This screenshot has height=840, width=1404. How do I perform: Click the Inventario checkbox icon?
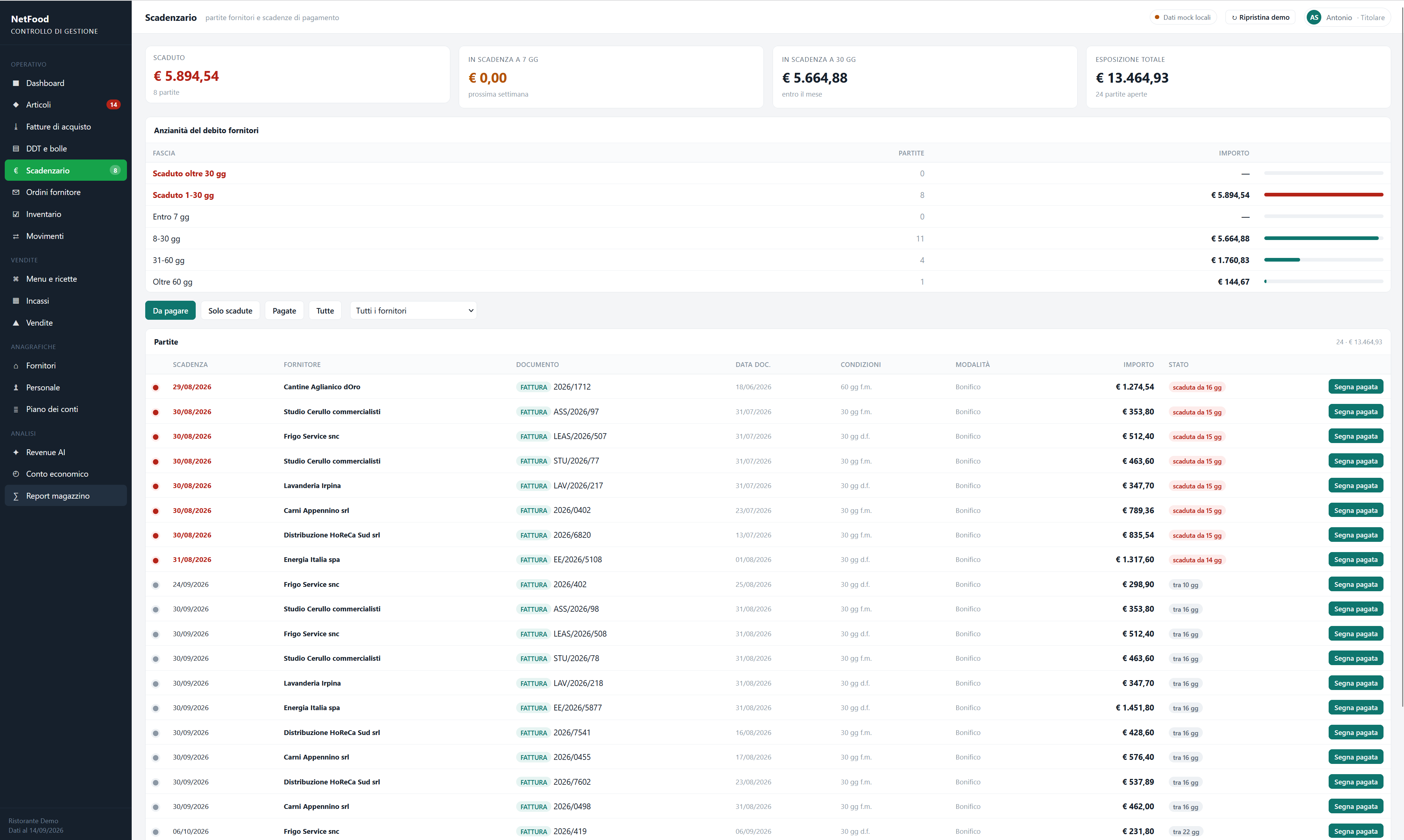point(16,214)
